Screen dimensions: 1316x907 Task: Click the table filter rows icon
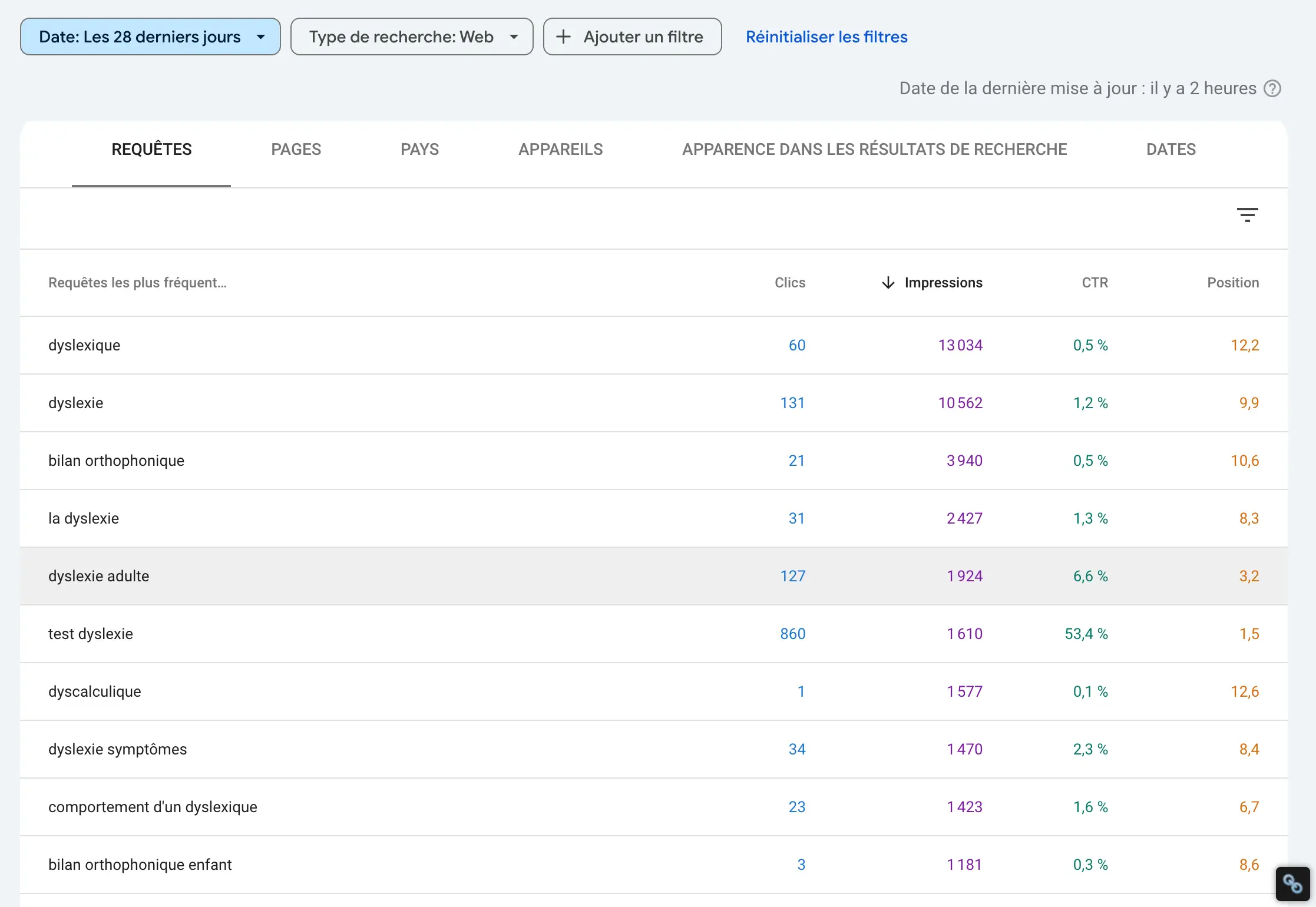click(x=1247, y=215)
